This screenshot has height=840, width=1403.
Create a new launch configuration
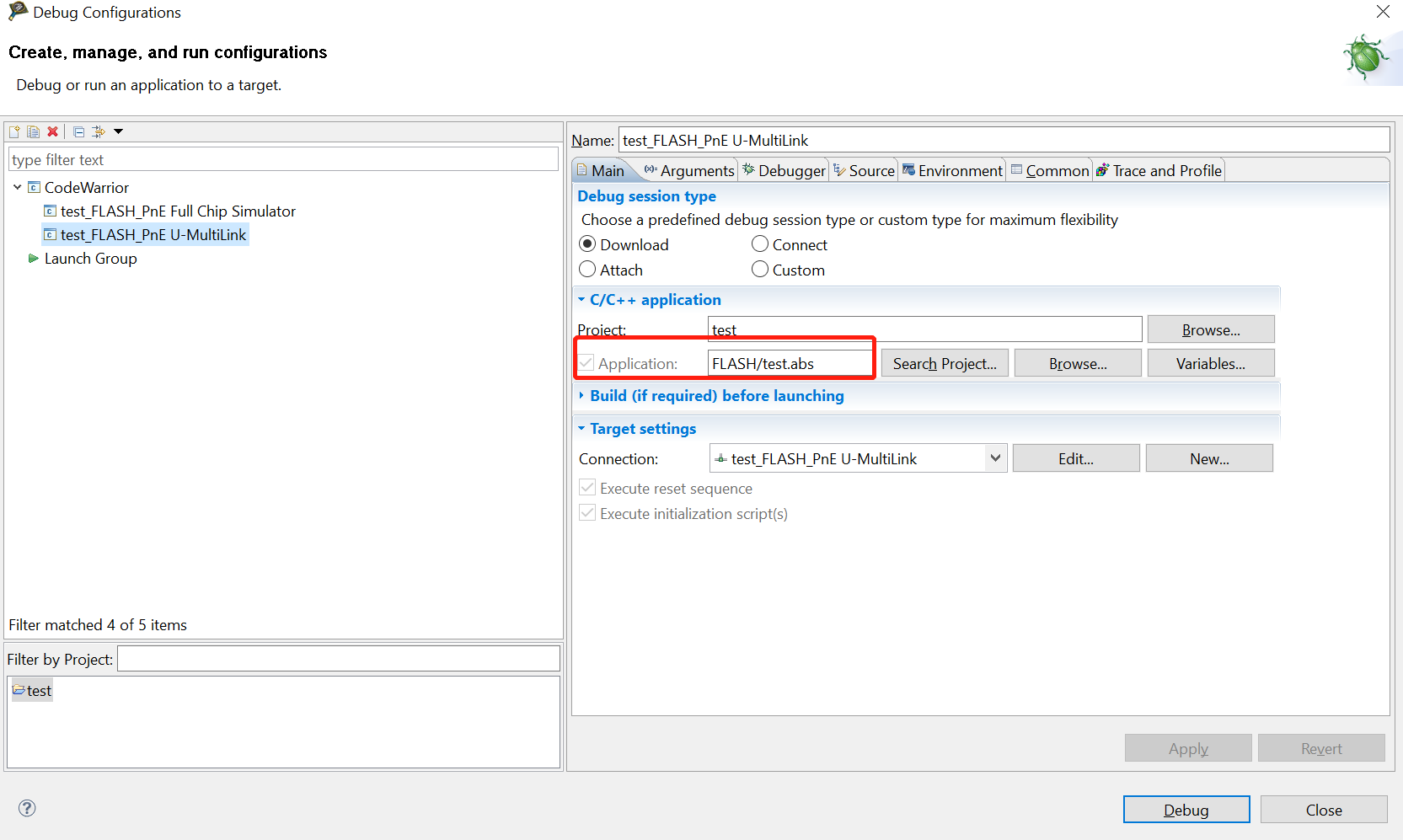[x=13, y=131]
